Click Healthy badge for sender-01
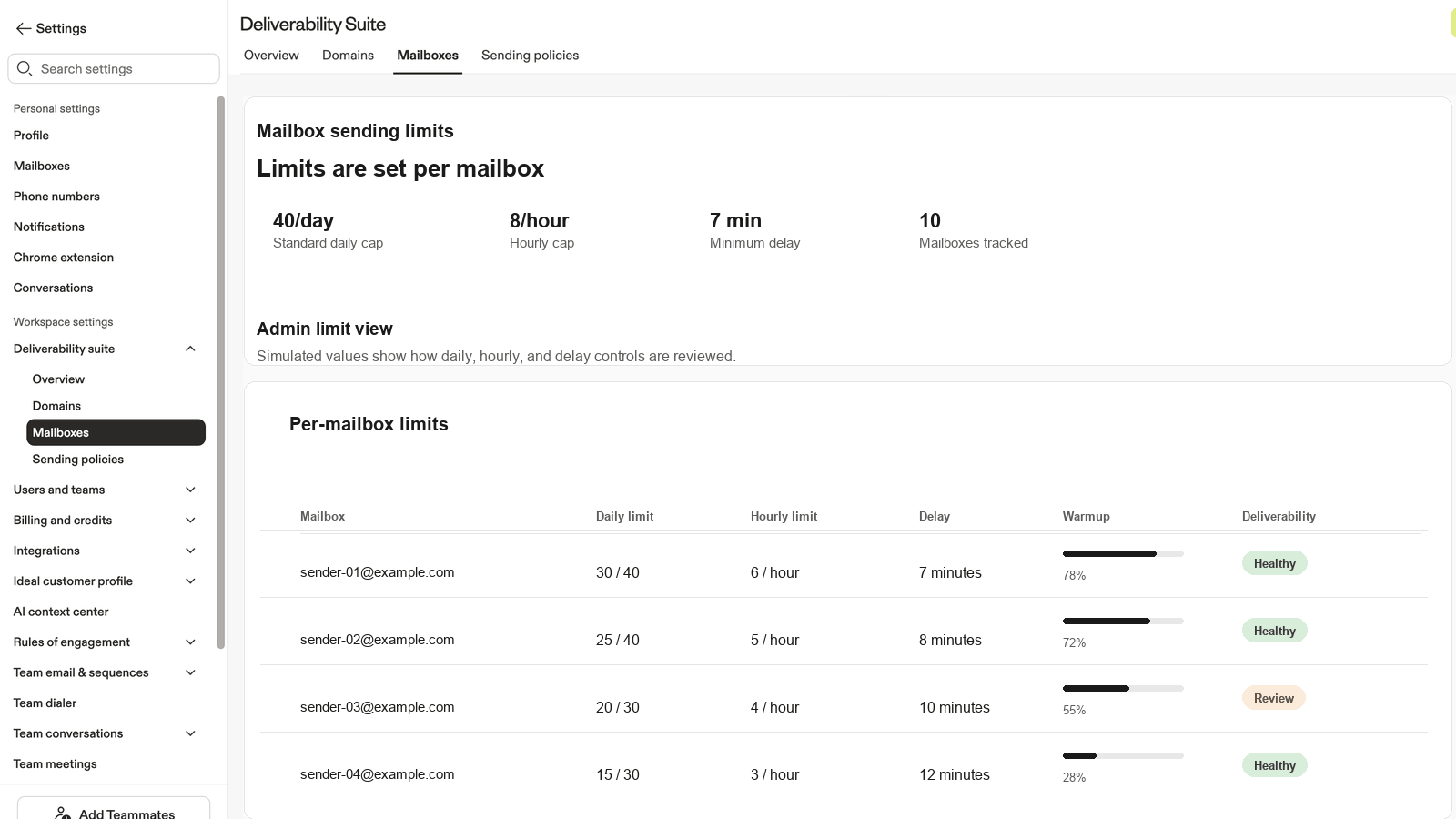Viewport: 1456px width, 819px height. [1274, 563]
